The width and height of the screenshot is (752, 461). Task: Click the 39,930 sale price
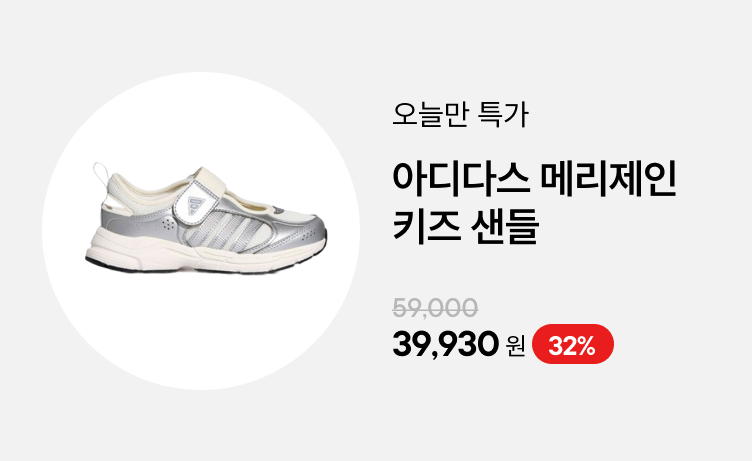click(x=446, y=345)
